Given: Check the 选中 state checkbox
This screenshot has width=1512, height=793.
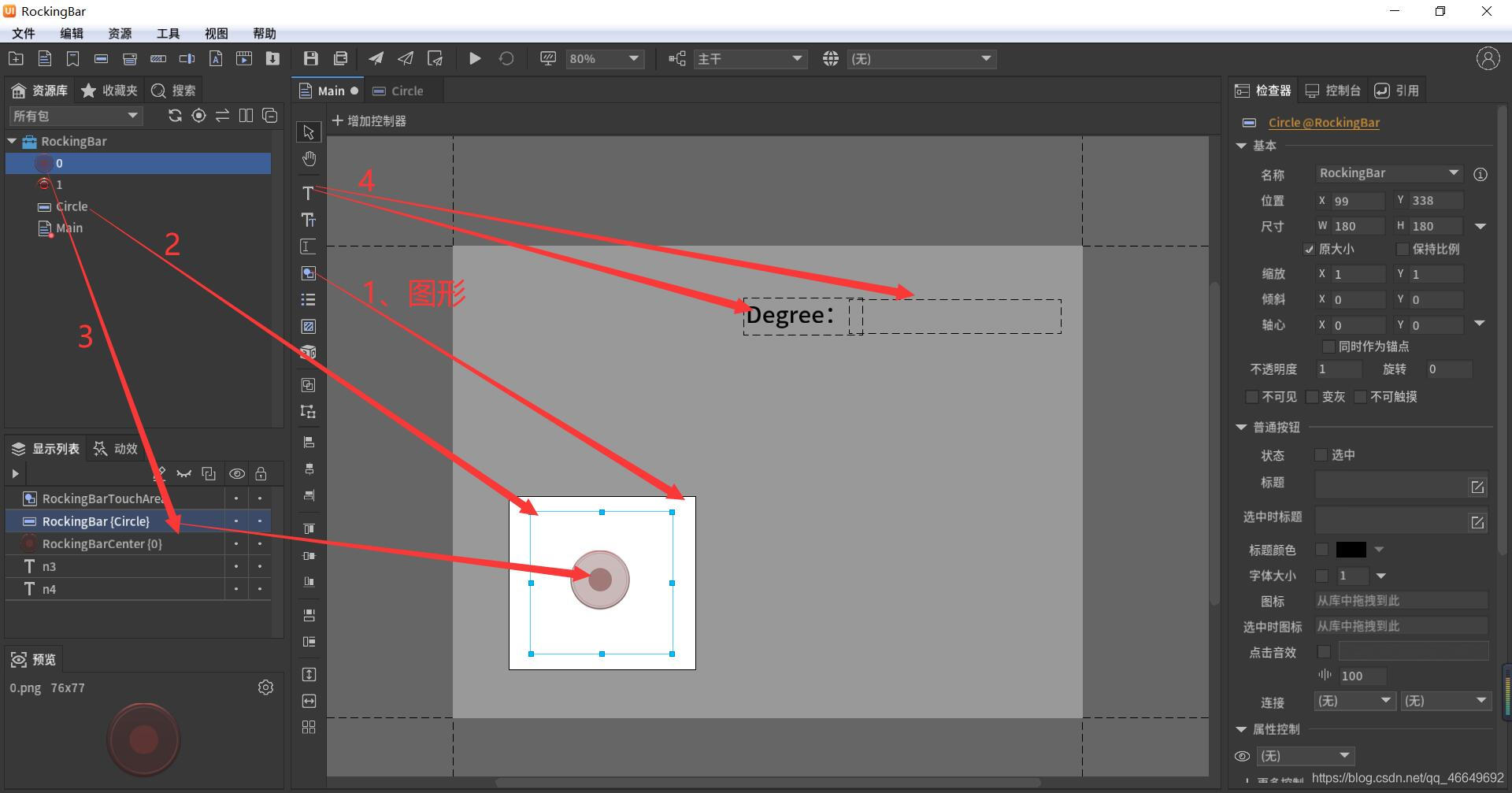Looking at the screenshot, I should [1321, 455].
